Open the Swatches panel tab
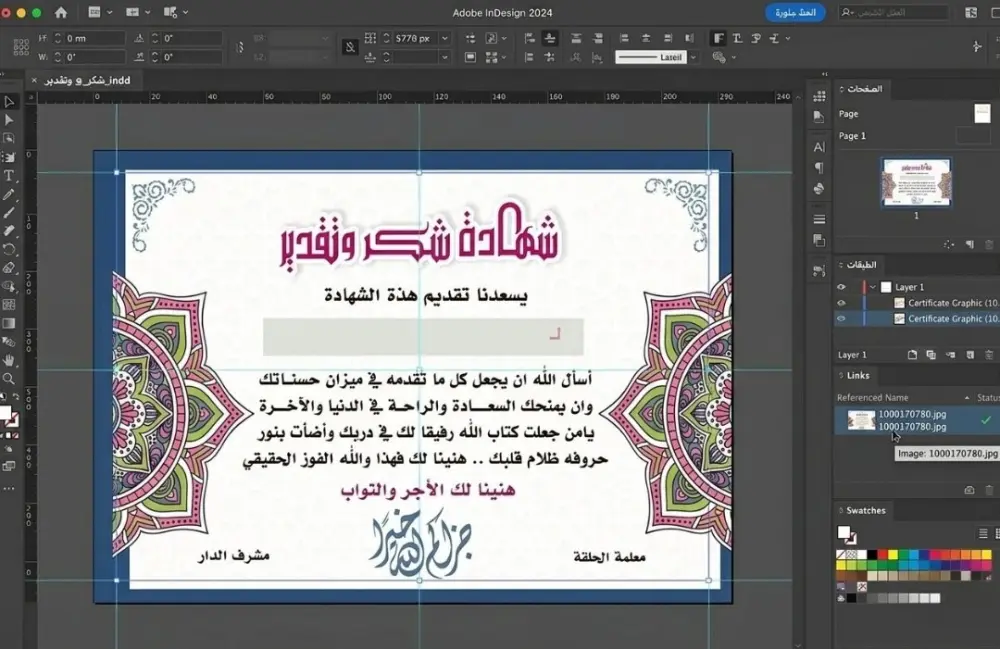Screen dimensions: 1000x649 click(x=865, y=510)
